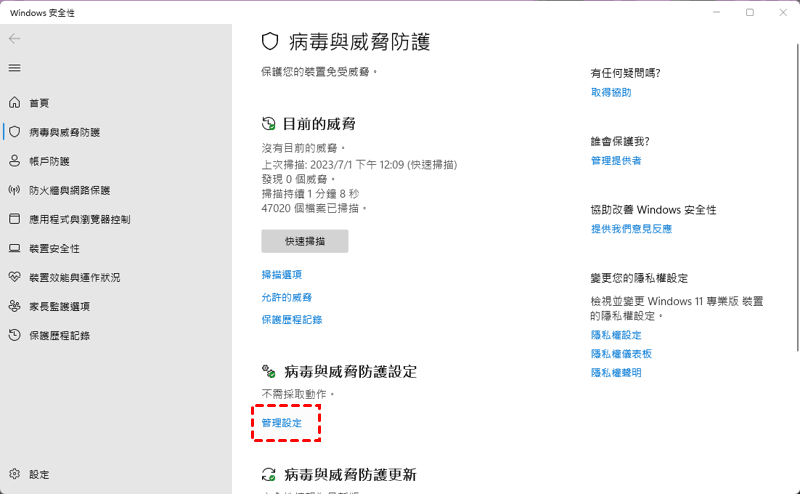The image size is (800, 494).
Task: Click the 允許的威脅 link
Action: point(286,297)
